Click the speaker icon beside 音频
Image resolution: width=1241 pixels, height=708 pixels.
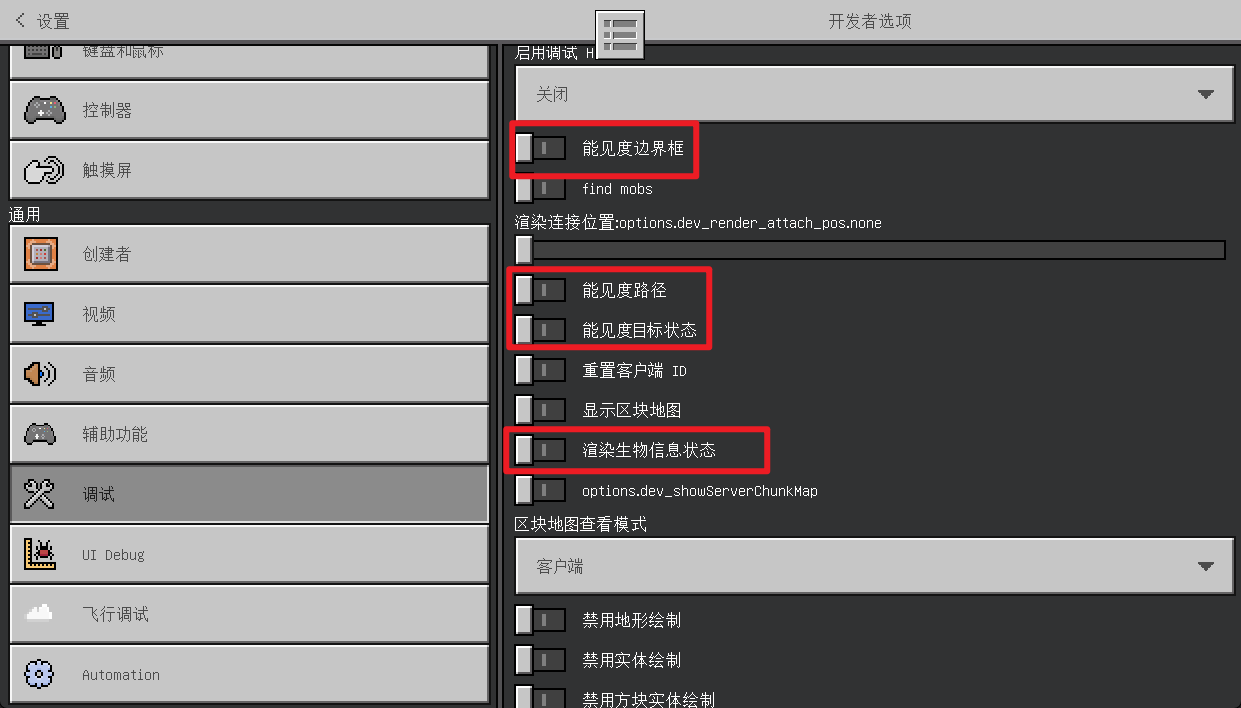pos(40,374)
